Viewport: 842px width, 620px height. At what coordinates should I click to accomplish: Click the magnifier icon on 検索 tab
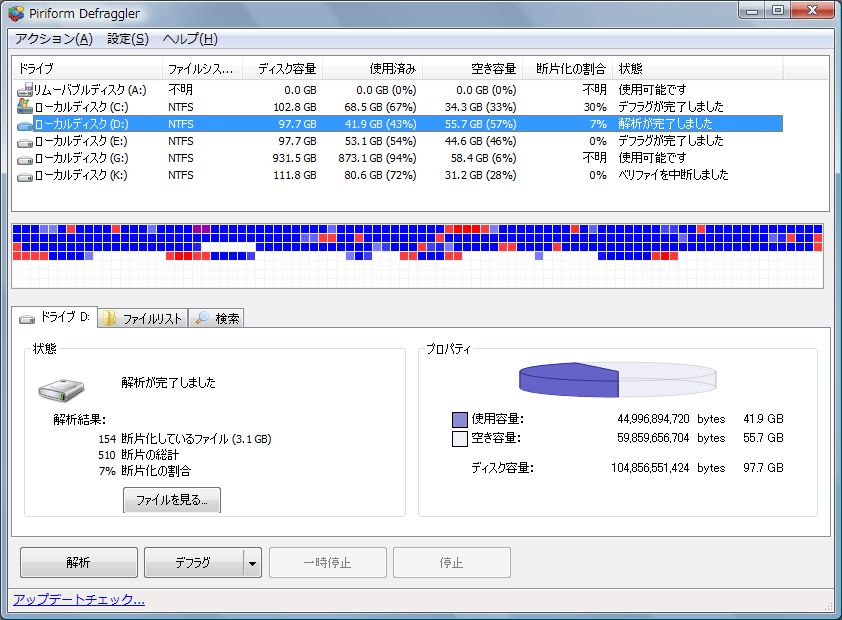(202, 318)
